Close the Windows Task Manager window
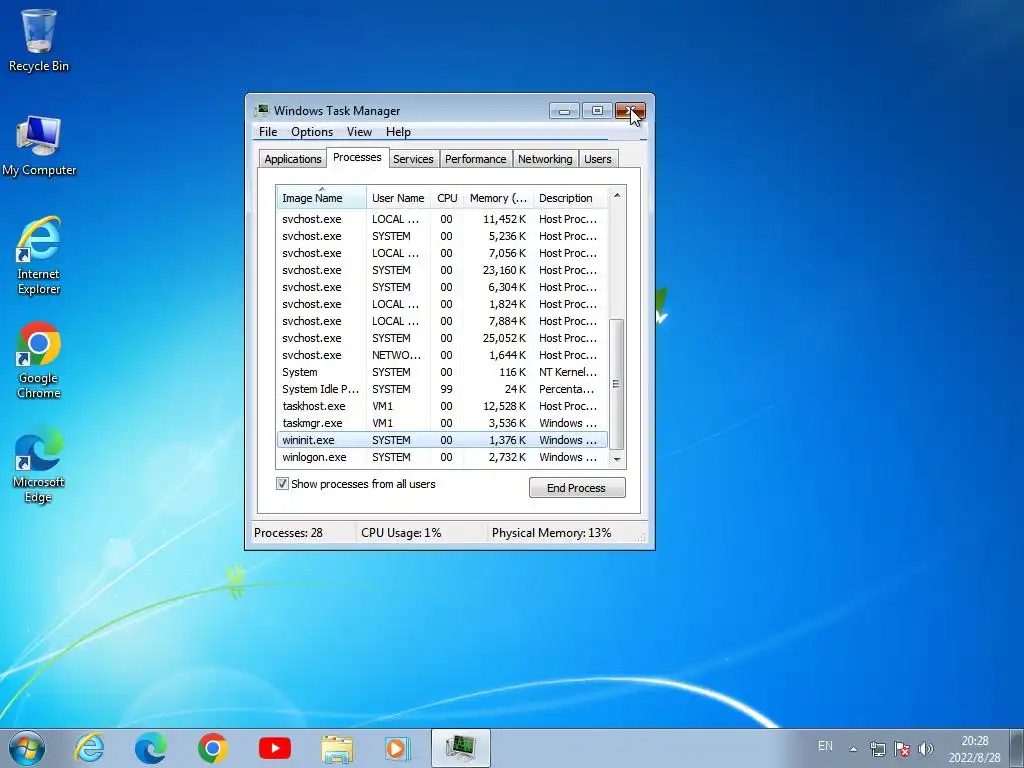1024x768 pixels. 630,111
